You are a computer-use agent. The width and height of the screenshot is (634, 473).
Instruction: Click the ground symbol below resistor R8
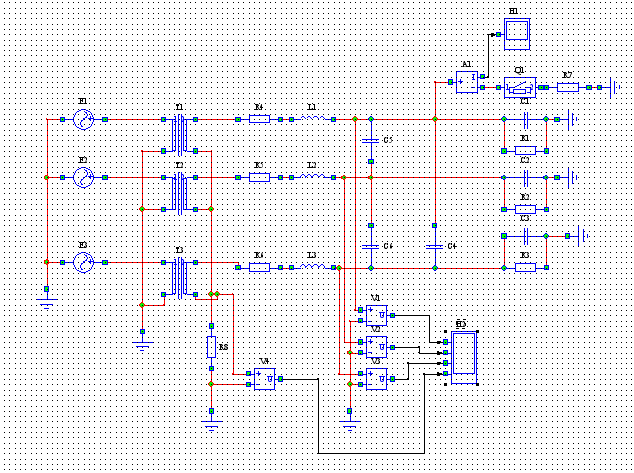[x=211, y=426]
